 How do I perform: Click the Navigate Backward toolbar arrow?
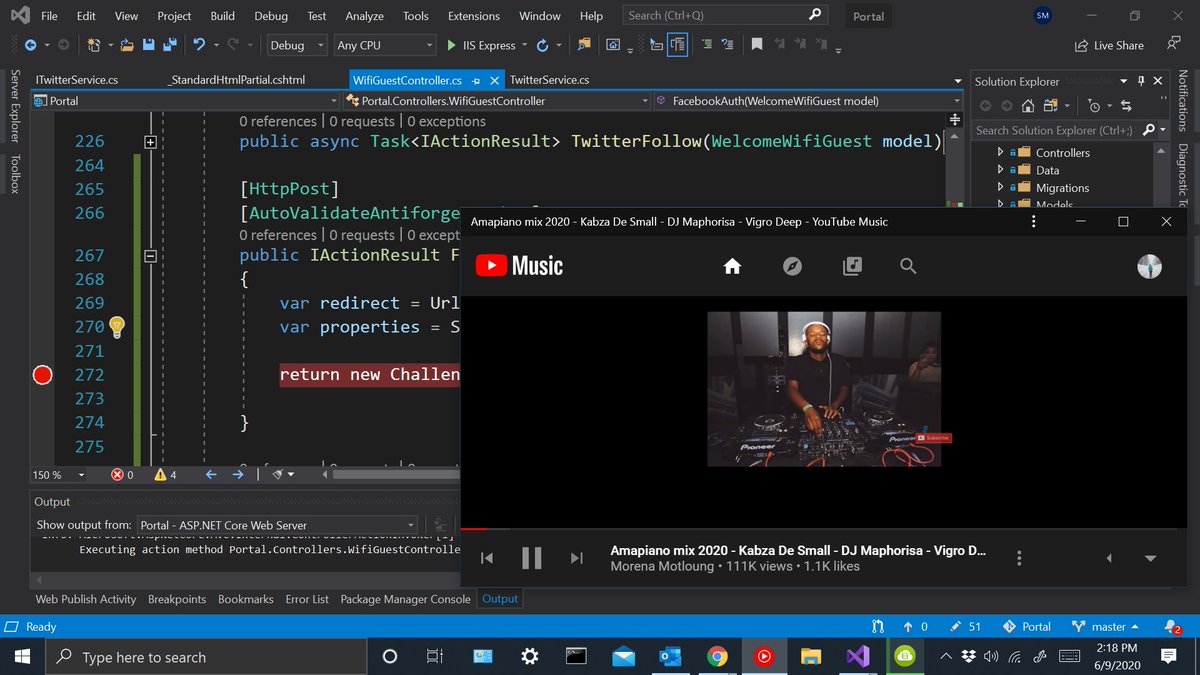click(x=30, y=45)
